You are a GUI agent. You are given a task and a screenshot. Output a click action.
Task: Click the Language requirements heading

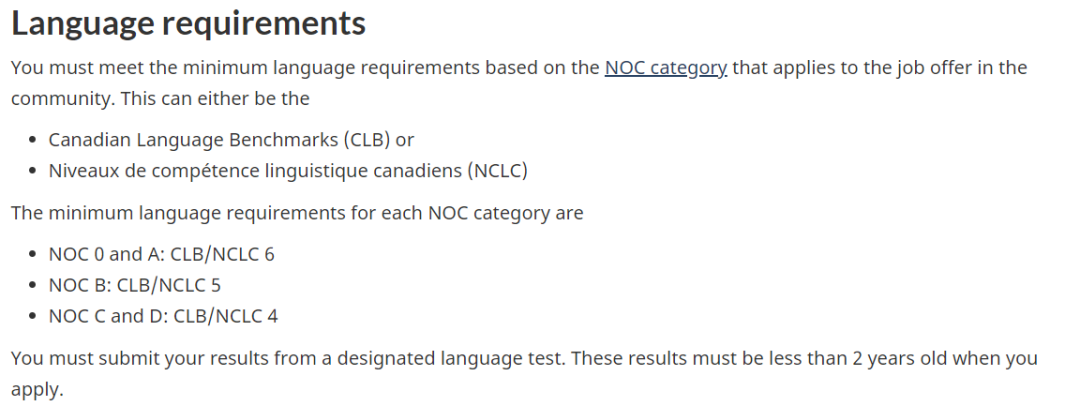coord(188,23)
